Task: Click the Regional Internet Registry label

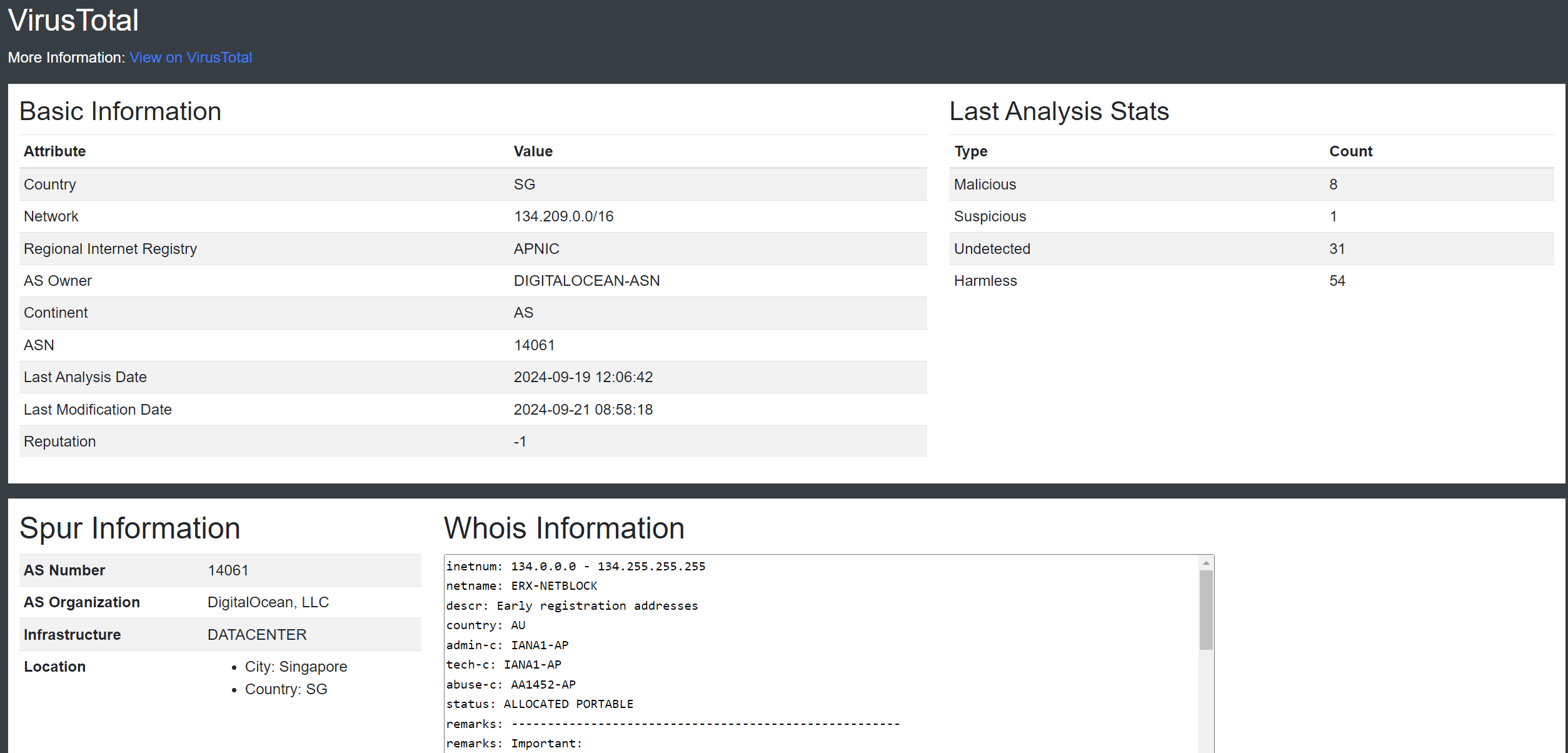Action: 110,249
